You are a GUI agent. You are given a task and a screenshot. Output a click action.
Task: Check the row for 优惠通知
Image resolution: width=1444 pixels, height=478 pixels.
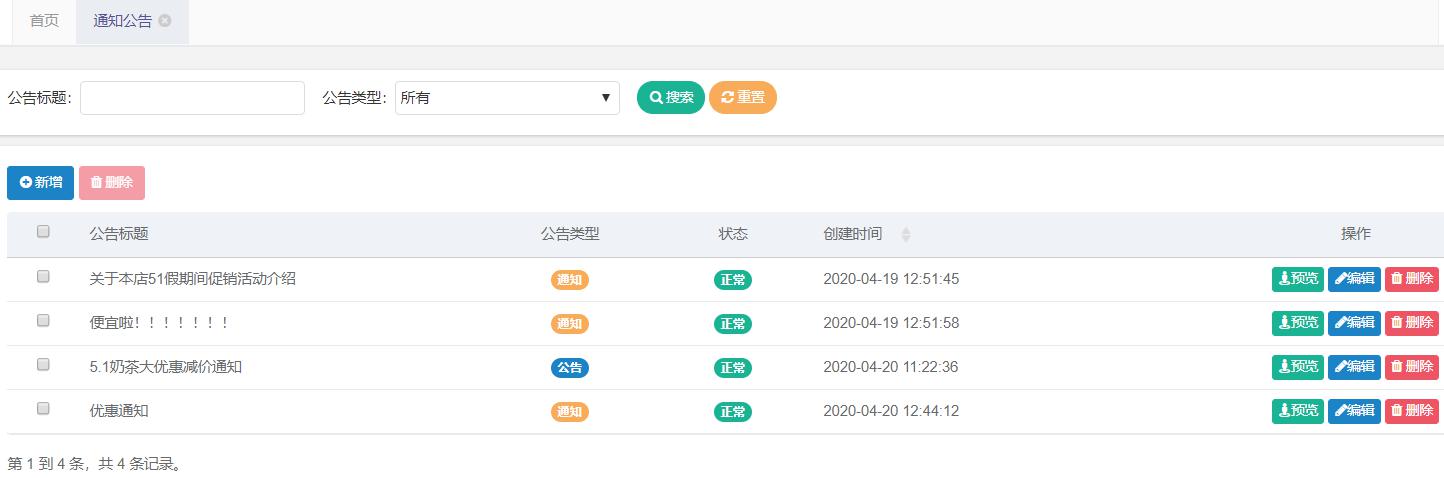(43, 409)
